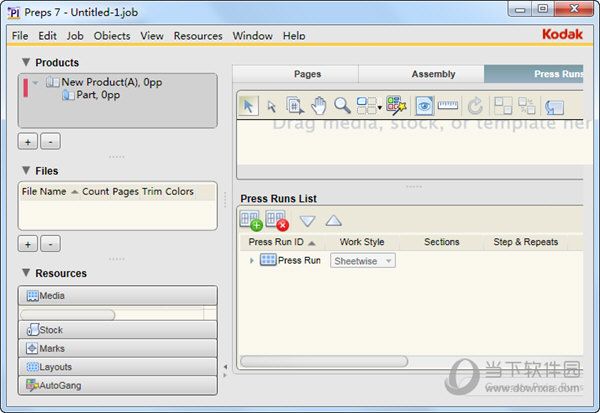The width and height of the screenshot is (600, 413).
Task: Open the Layouts resources bar
Action: [117, 367]
